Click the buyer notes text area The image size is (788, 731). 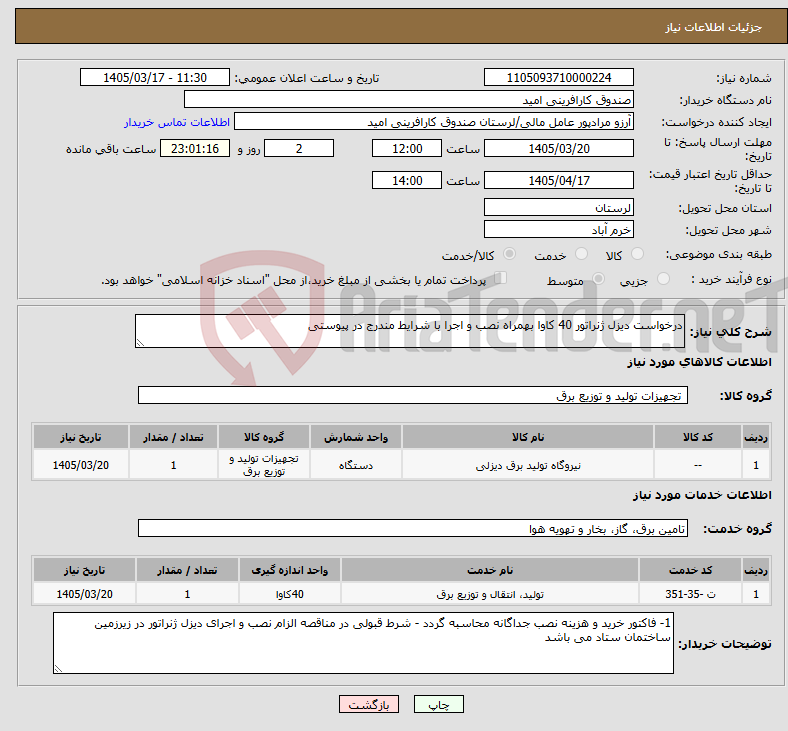[363, 643]
